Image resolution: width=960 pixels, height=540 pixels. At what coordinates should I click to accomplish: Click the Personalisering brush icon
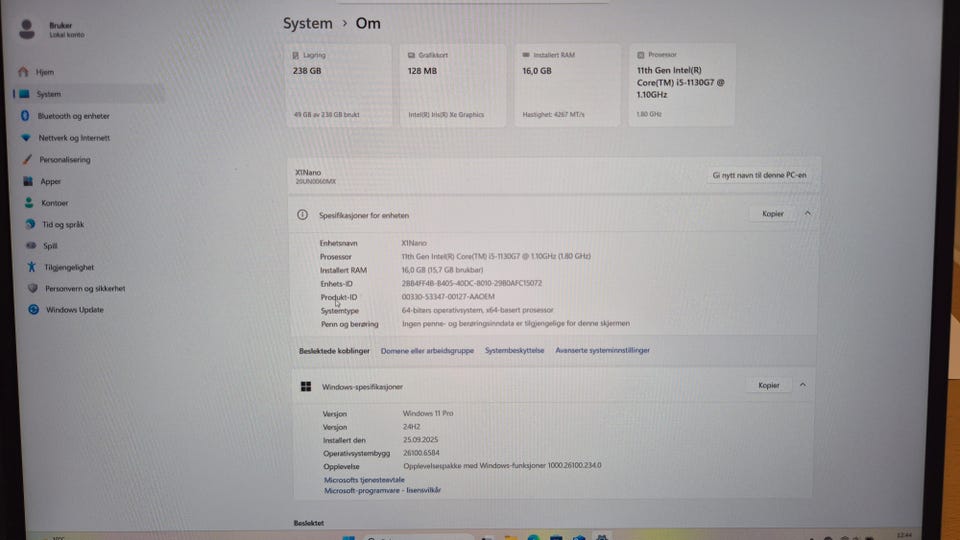pos(27,159)
